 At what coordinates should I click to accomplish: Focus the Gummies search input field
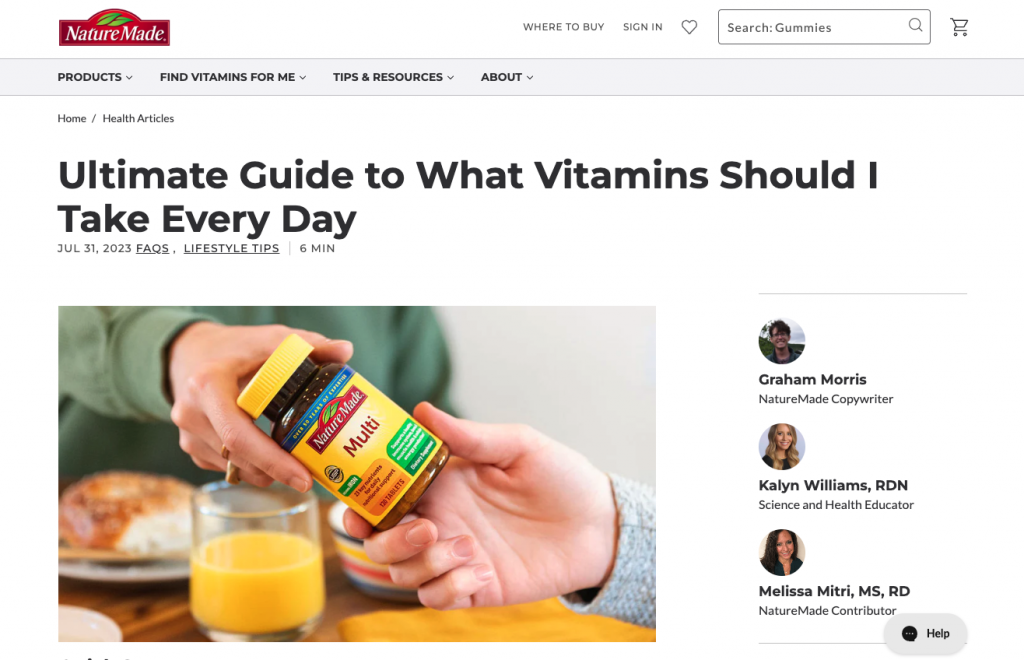click(x=810, y=27)
